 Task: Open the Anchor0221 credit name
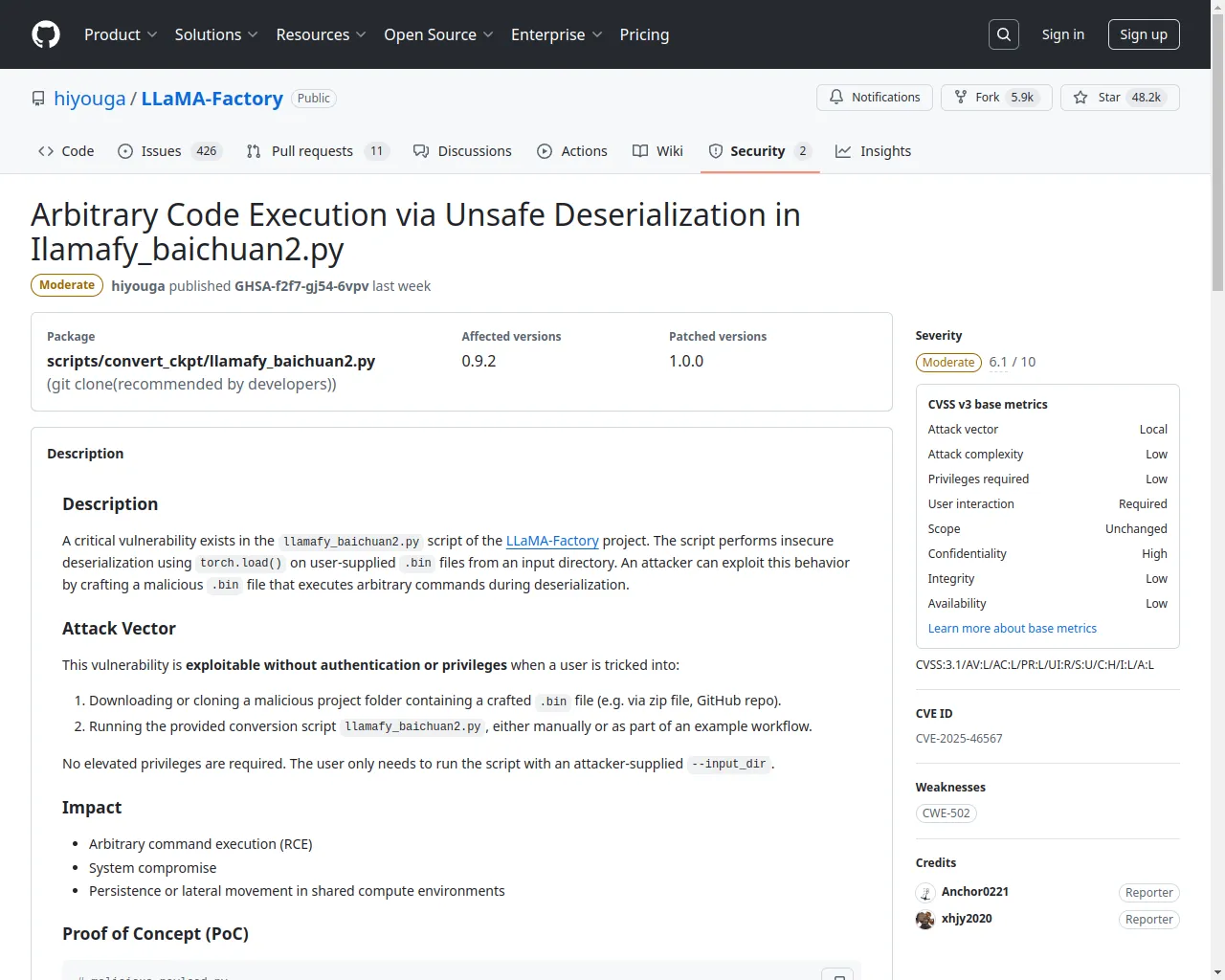(975, 892)
